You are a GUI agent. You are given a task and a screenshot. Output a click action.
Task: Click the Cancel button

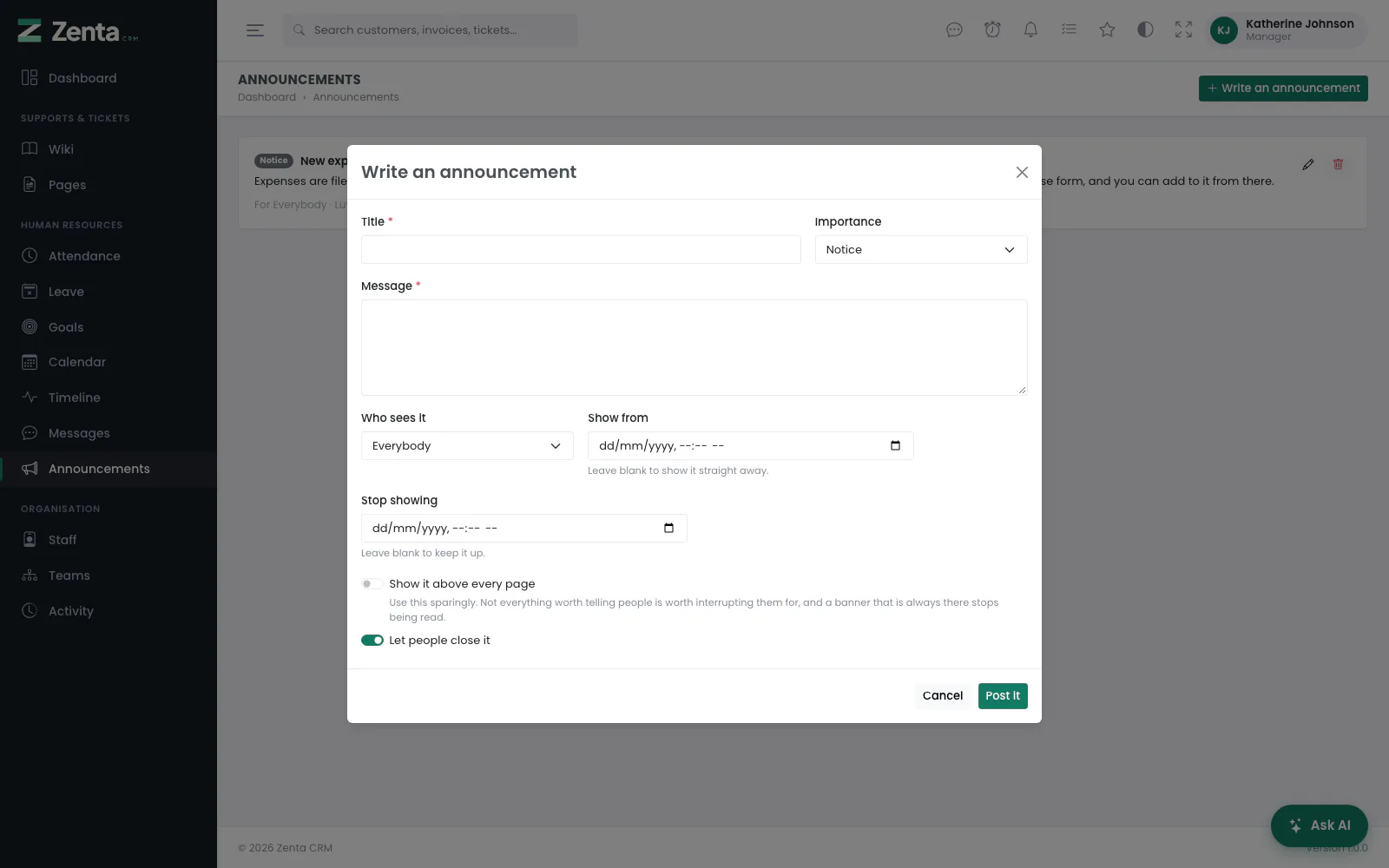click(943, 696)
